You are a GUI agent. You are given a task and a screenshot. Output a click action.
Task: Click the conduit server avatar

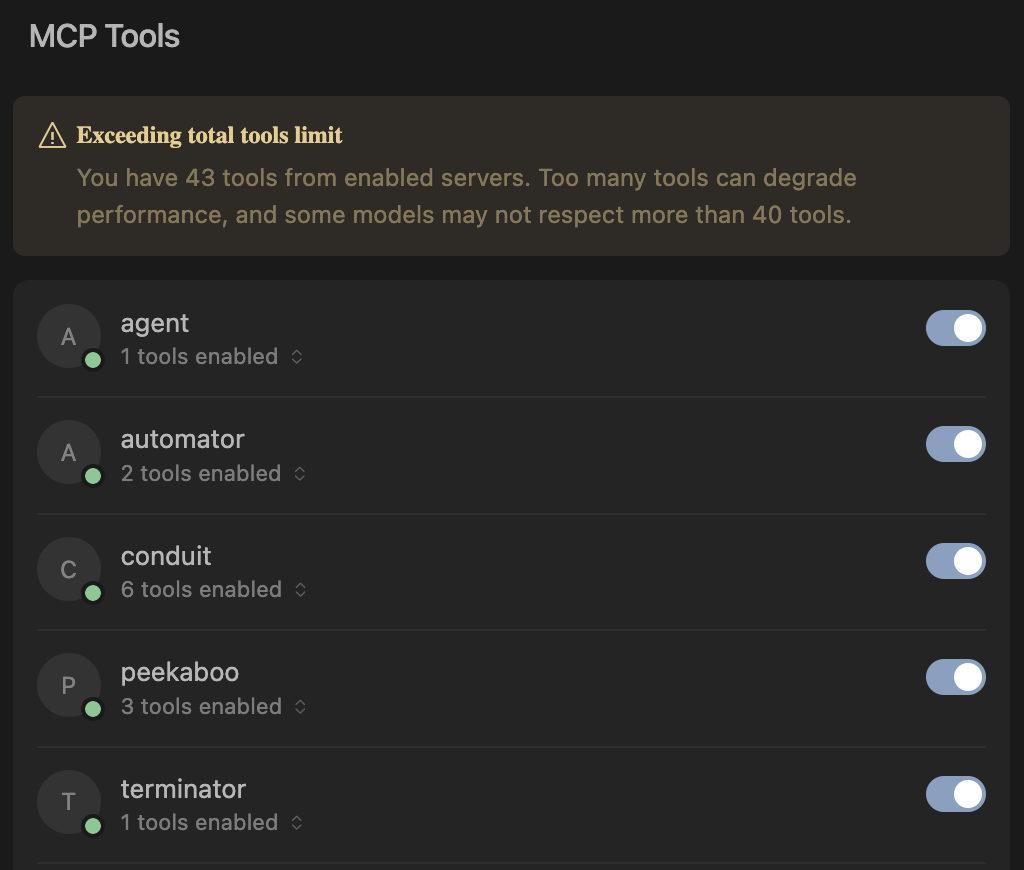(68, 569)
